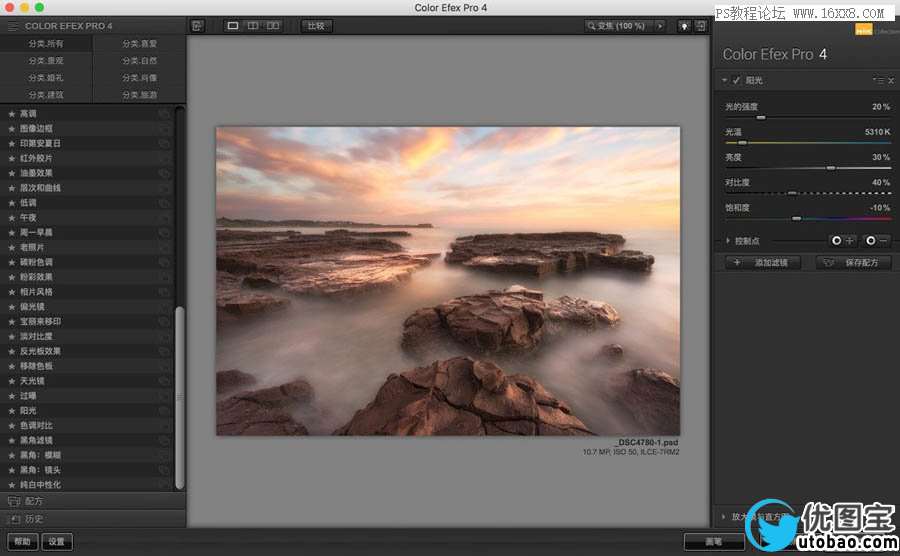
Task: Open presets icon for 宝丽来移印 filter
Action: pyautogui.click(x=164, y=322)
